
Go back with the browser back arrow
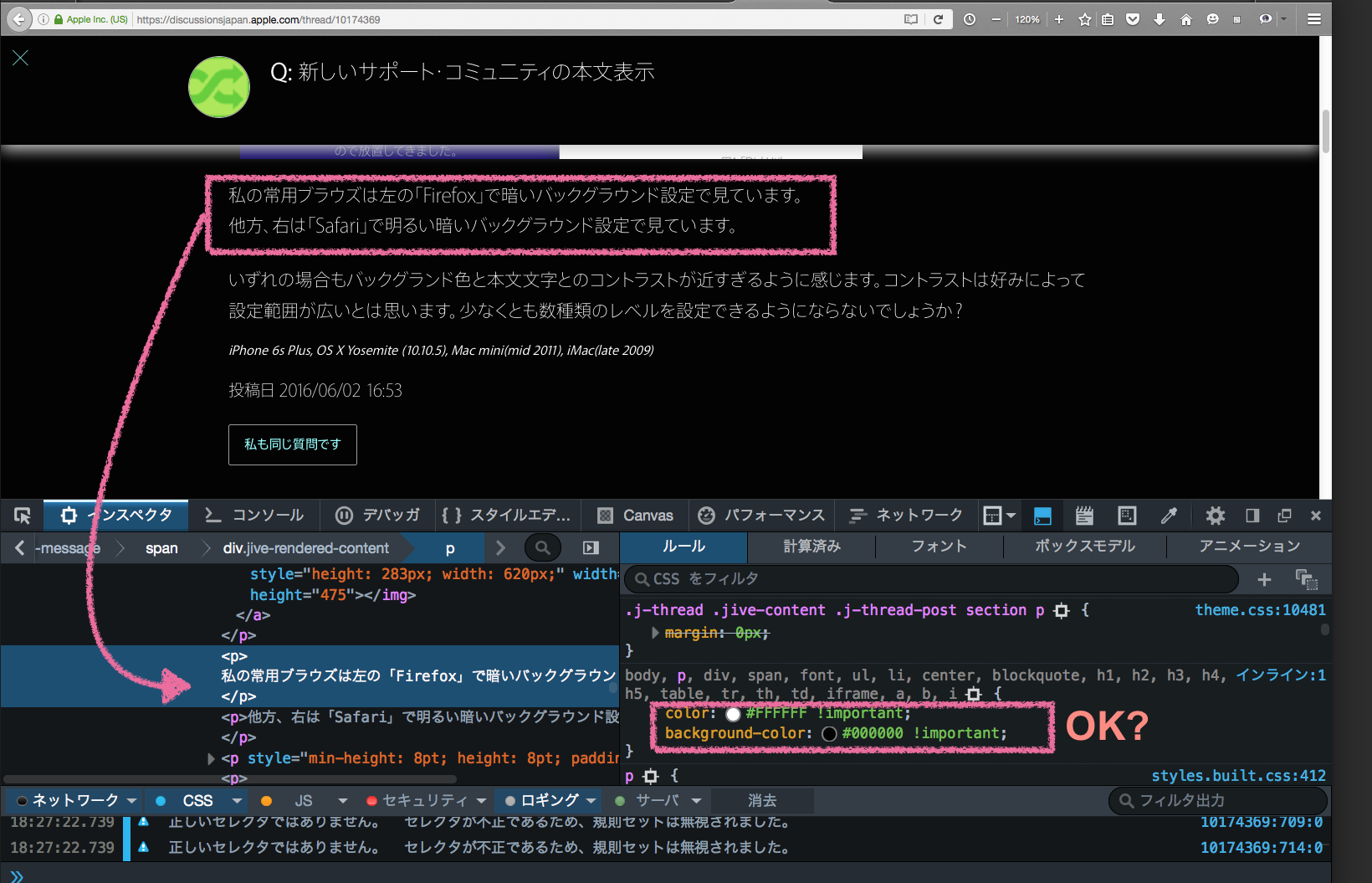[18, 19]
